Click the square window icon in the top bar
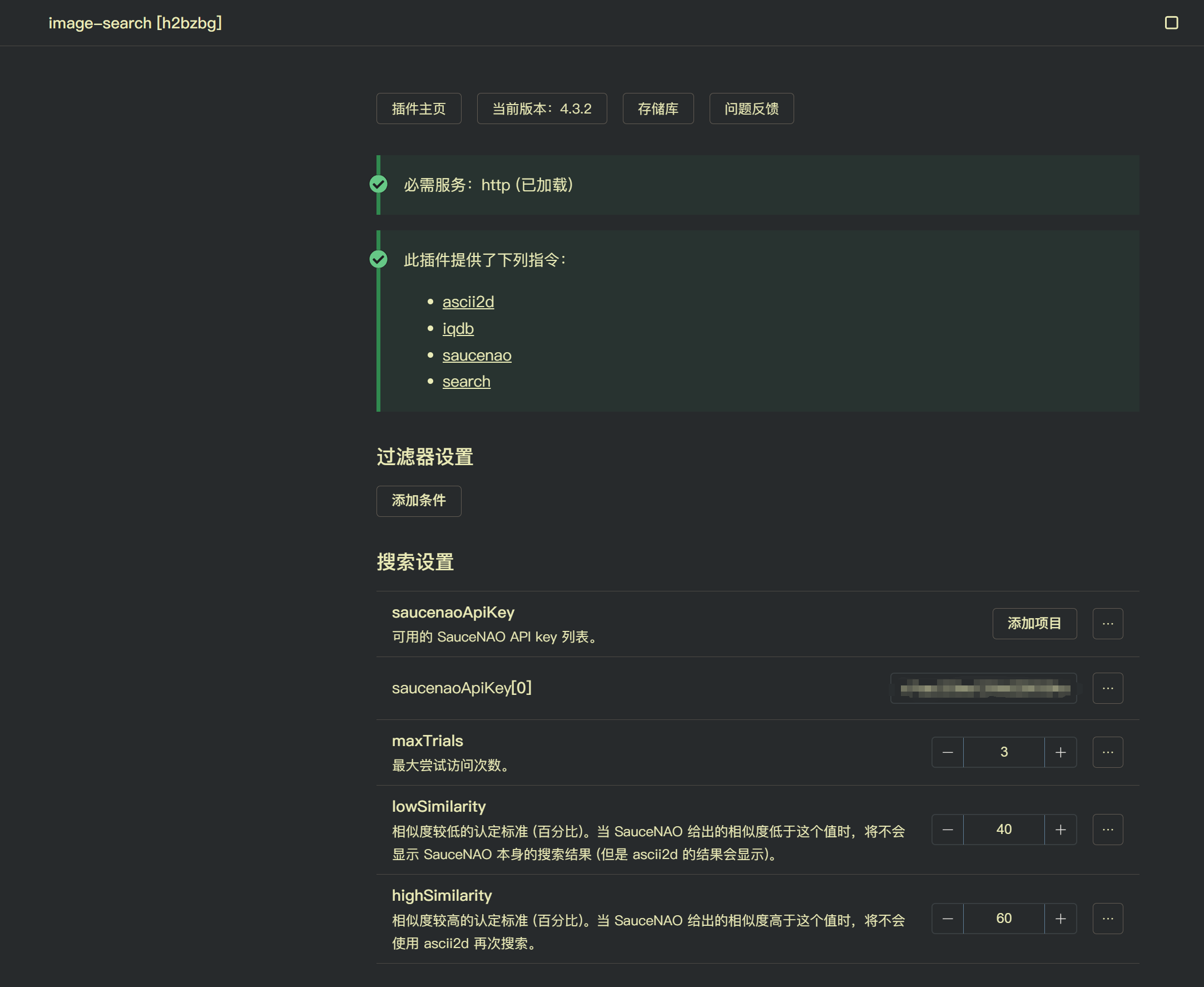1204x987 pixels. pos(1172,23)
